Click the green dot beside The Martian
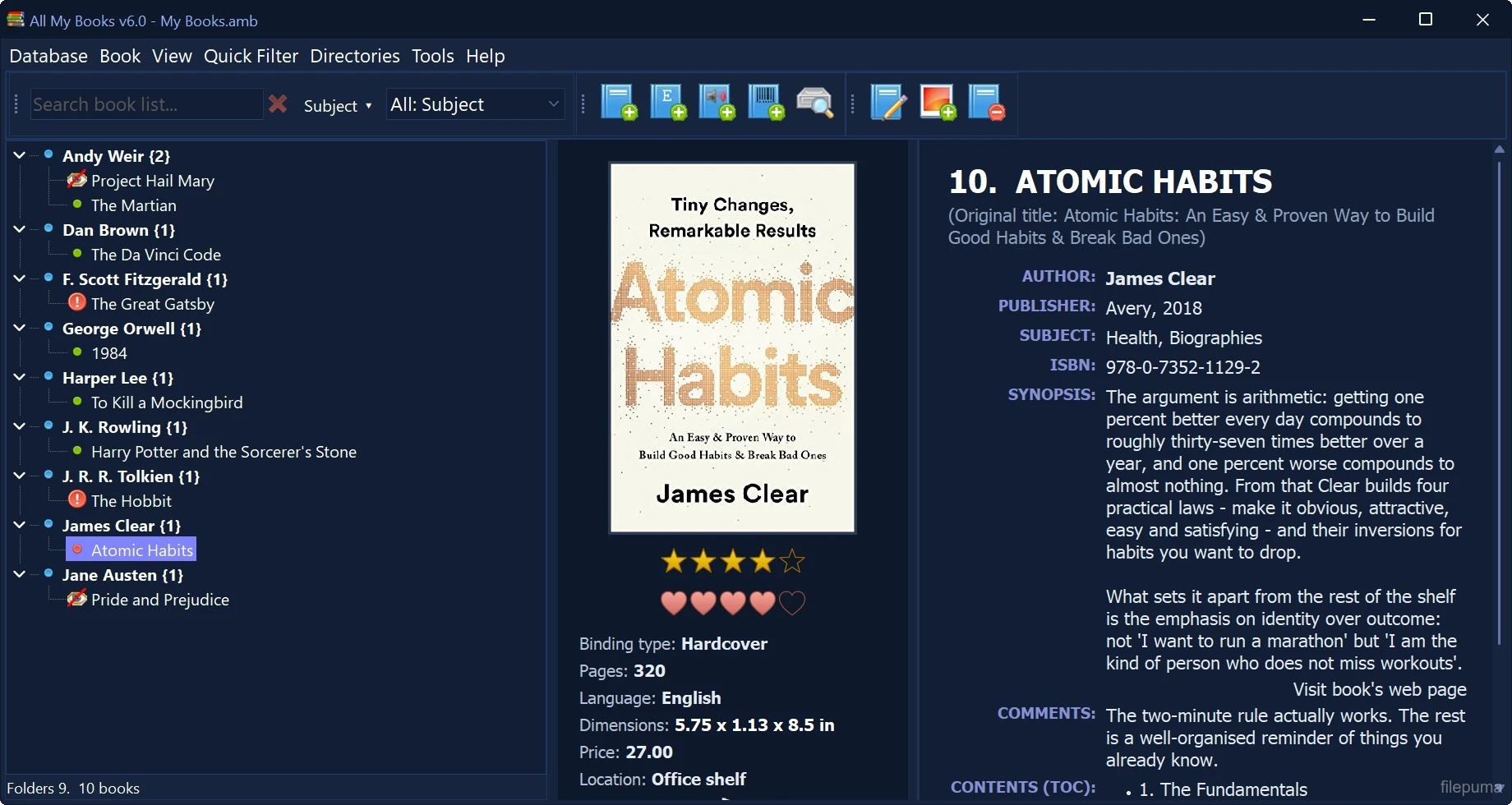The height and width of the screenshot is (805, 1512). point(77,205)
